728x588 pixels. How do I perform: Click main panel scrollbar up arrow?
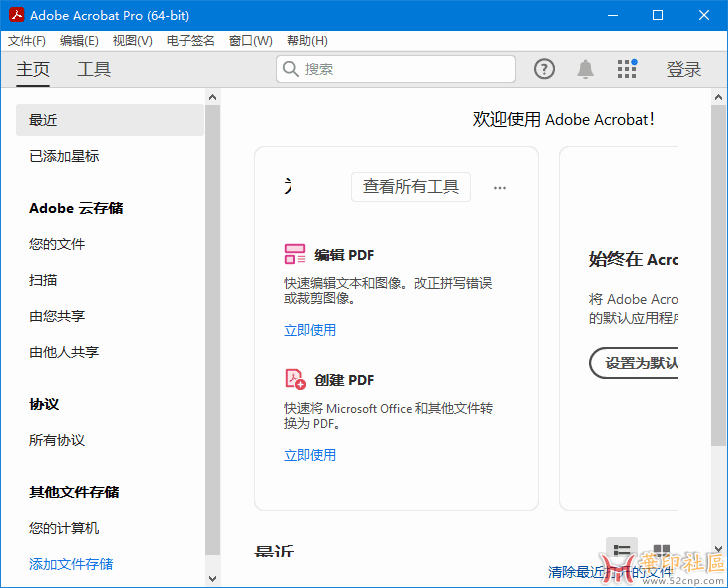[719, 97]
